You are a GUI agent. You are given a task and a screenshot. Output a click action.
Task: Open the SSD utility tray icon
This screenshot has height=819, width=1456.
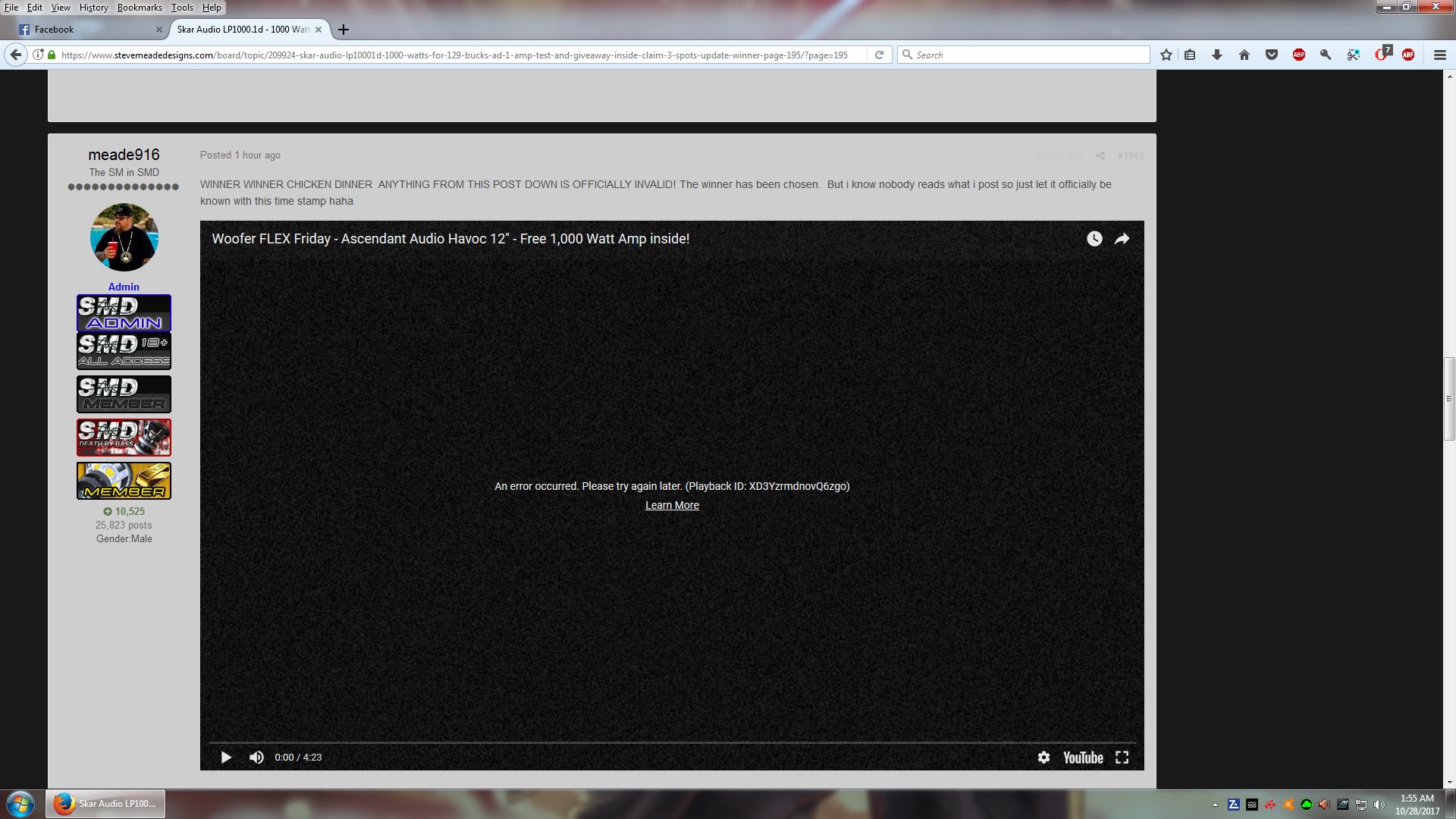(1252, 805)
